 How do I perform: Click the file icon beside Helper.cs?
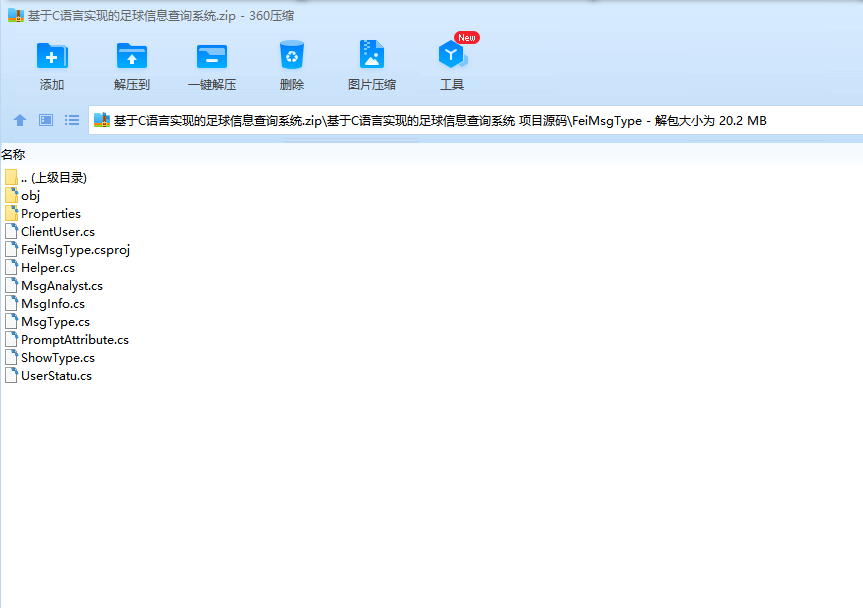tap(12, 267)
